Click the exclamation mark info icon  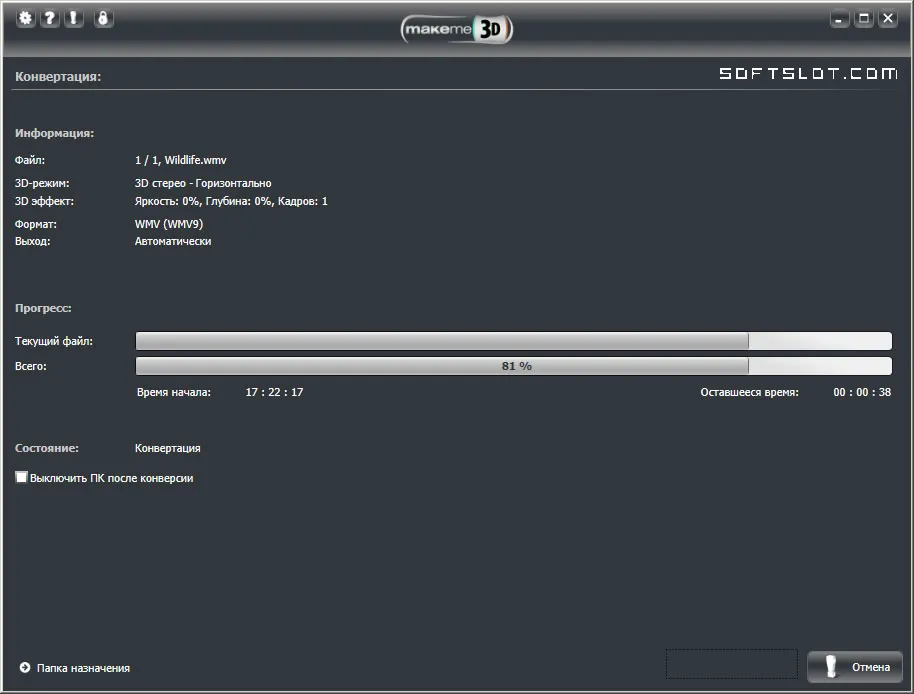73,18
